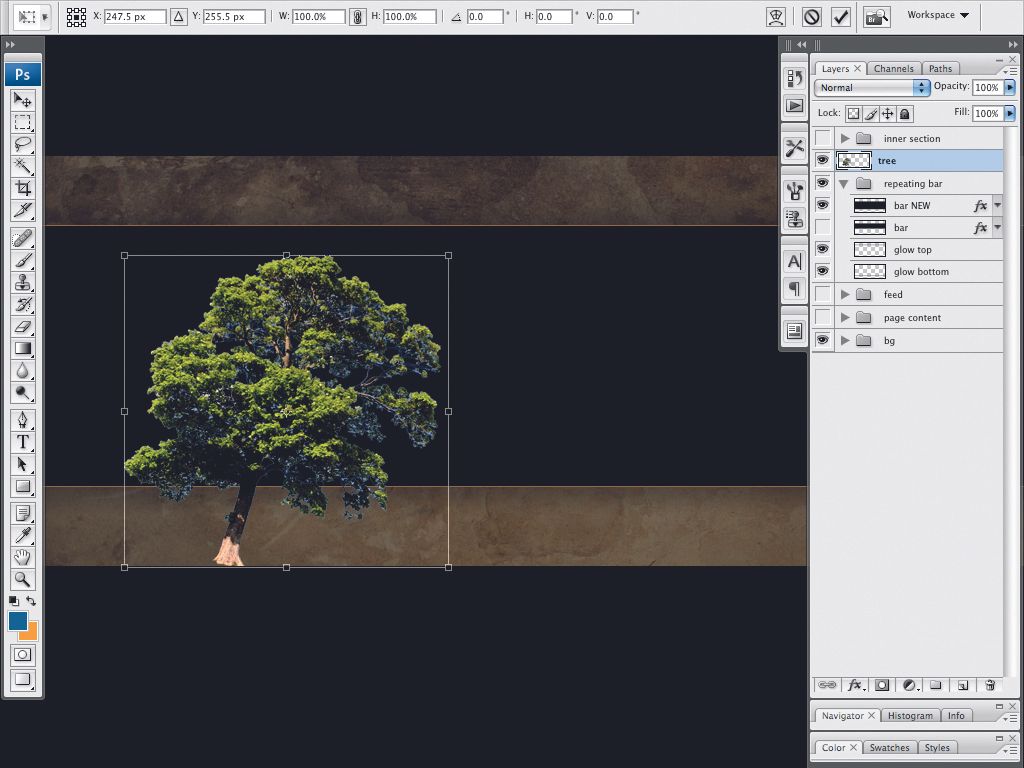Screen dimensions: 1024x768
Task: Click the blue foreground color swatch
Action: 16,621
